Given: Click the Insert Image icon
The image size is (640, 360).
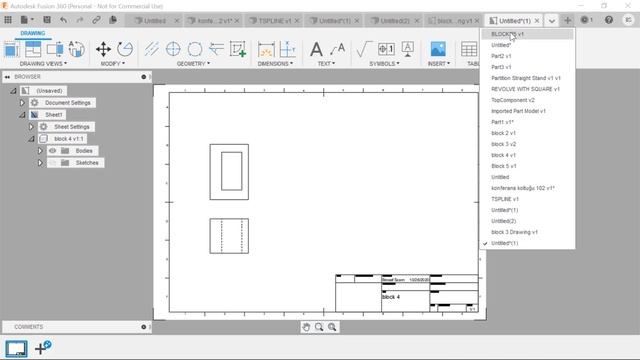Looking at the screenshot, I should pos(438,49).
